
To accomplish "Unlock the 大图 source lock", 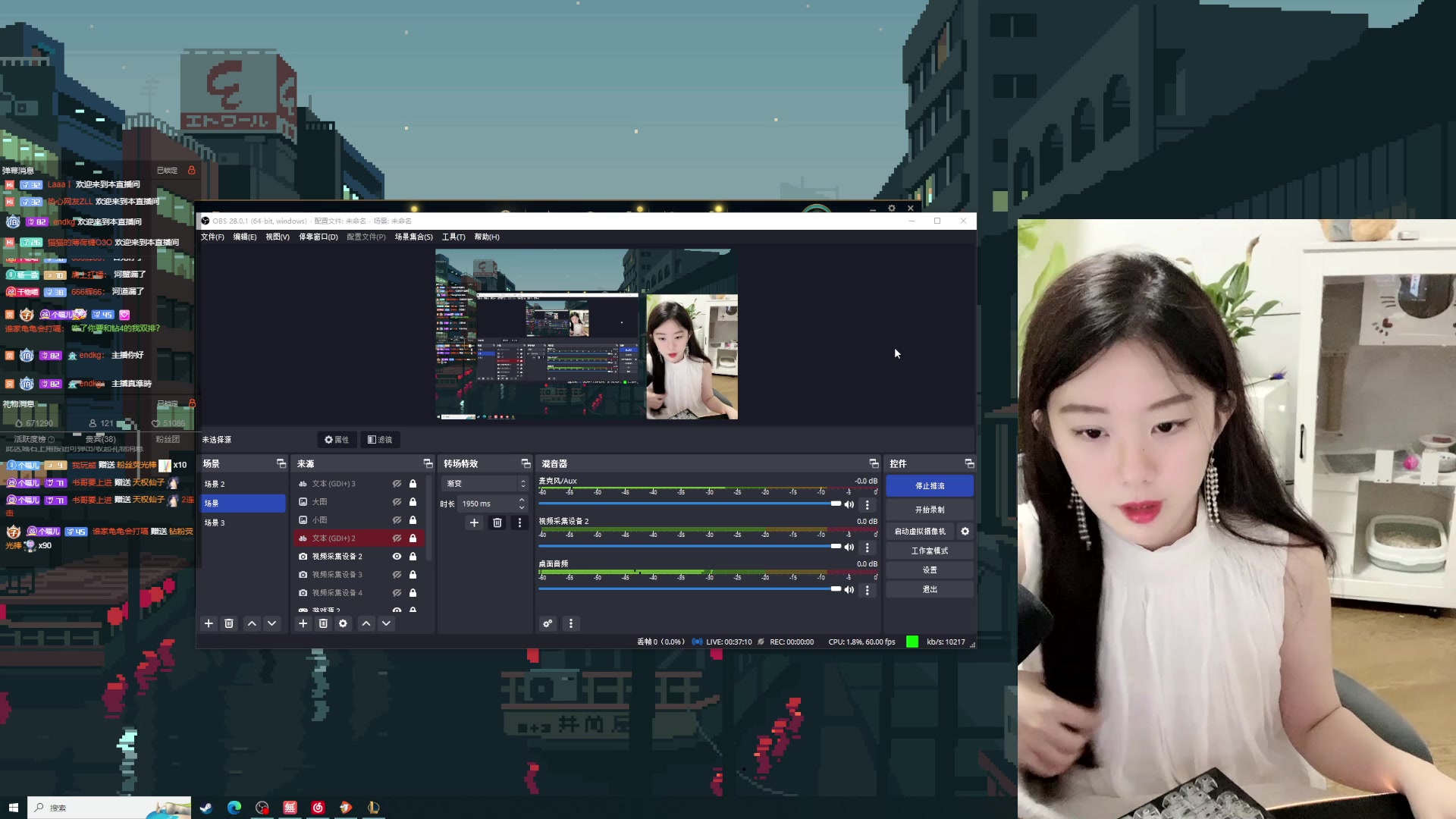I will click(413, 502).
